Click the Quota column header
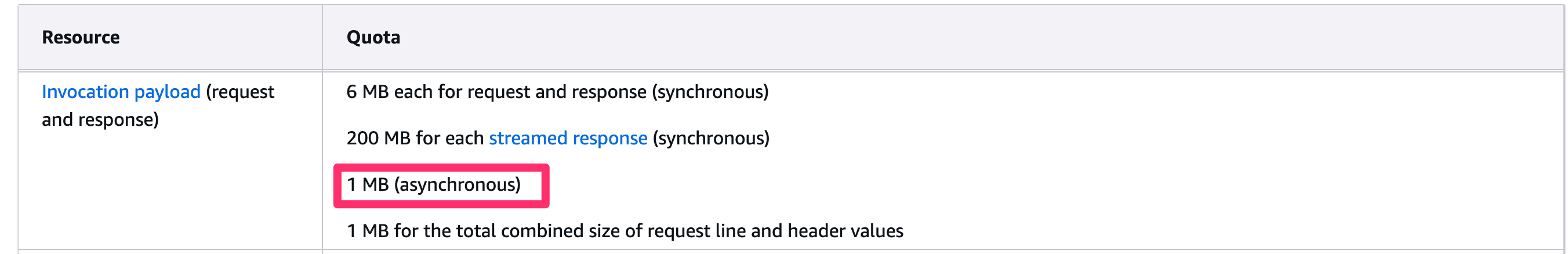1568x254 pixels. tap(373, 38)
